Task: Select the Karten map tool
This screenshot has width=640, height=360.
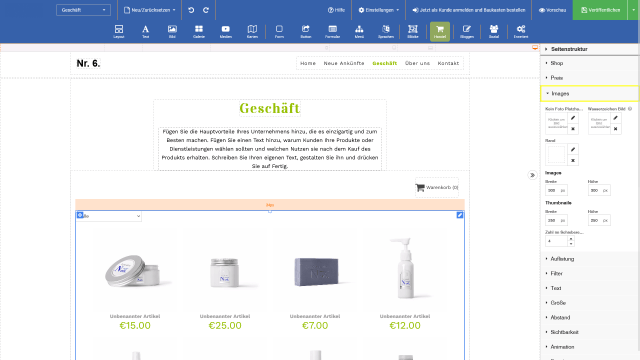Action: (x=252, y=31)
